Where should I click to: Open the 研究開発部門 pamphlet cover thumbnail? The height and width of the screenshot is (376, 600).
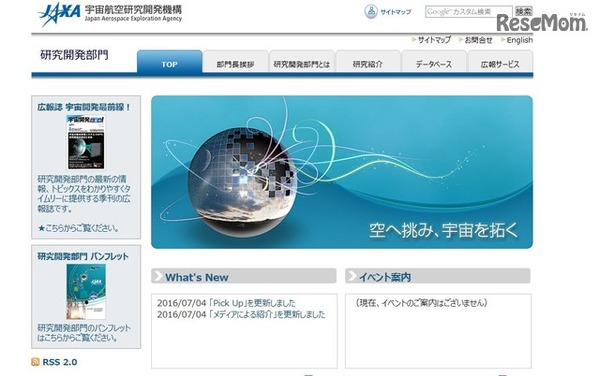point(86,291)
